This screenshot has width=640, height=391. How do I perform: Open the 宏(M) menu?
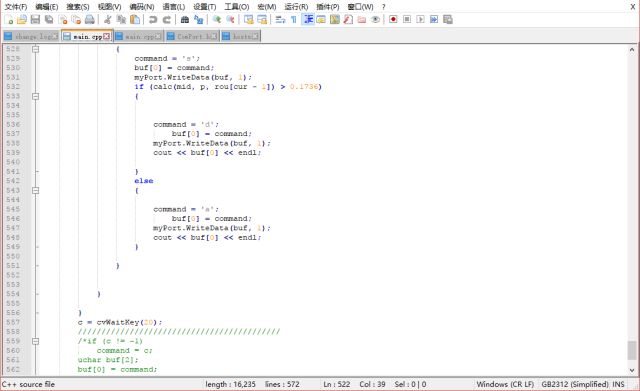click(x=267, y=7)
